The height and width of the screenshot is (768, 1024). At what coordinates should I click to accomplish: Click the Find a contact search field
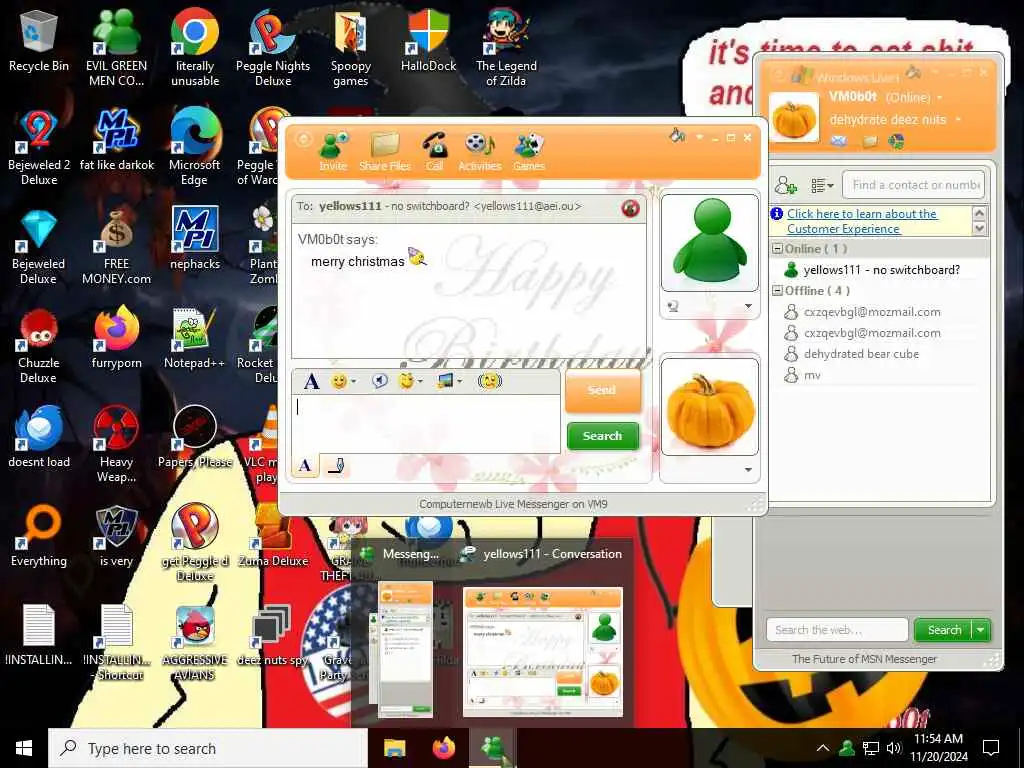(913, 185)
